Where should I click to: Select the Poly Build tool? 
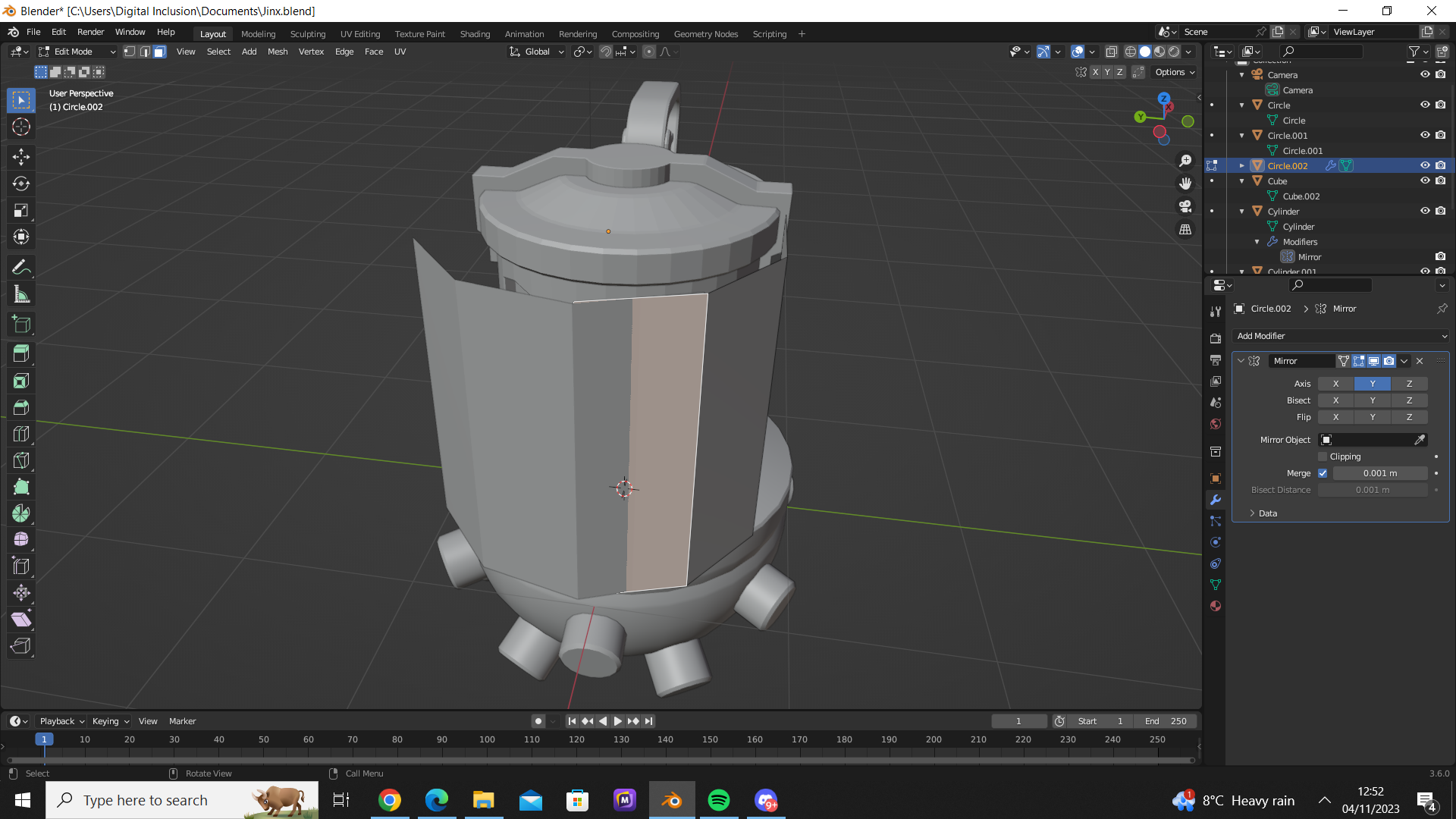pos(21,487)
